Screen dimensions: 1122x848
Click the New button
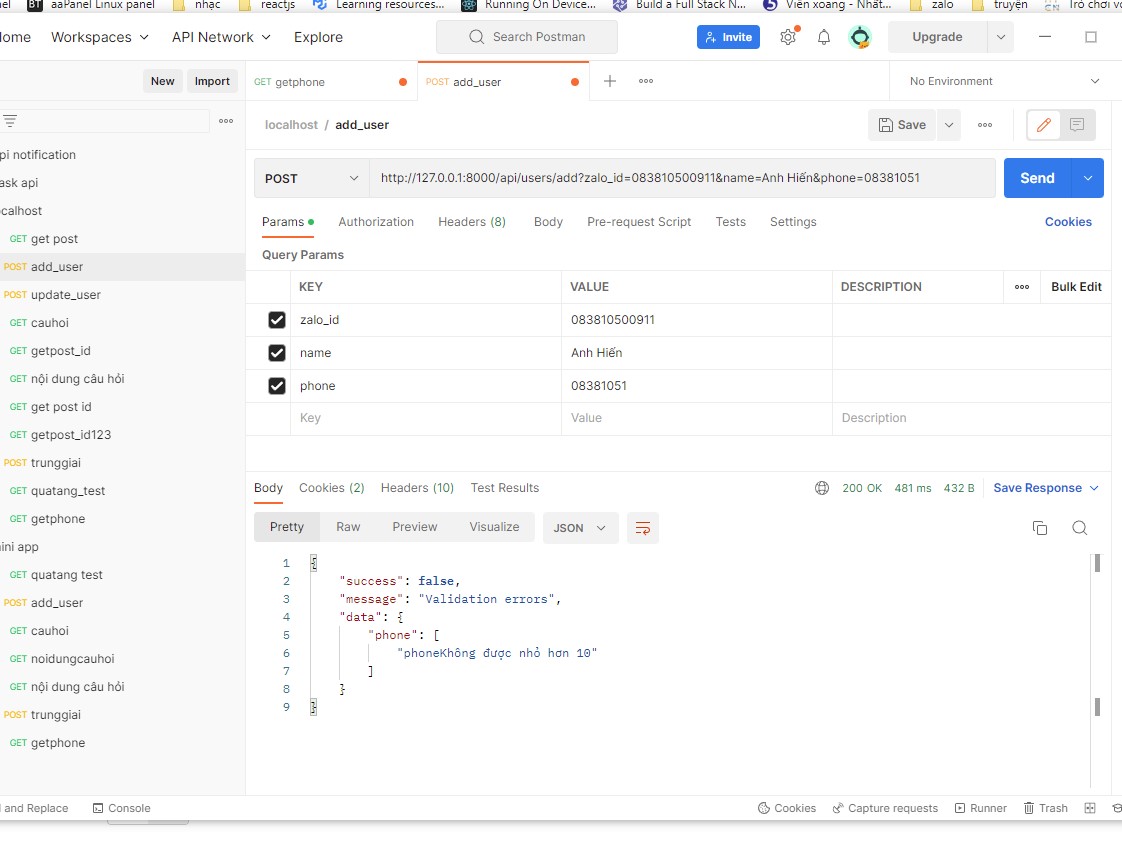click(162, 81)
